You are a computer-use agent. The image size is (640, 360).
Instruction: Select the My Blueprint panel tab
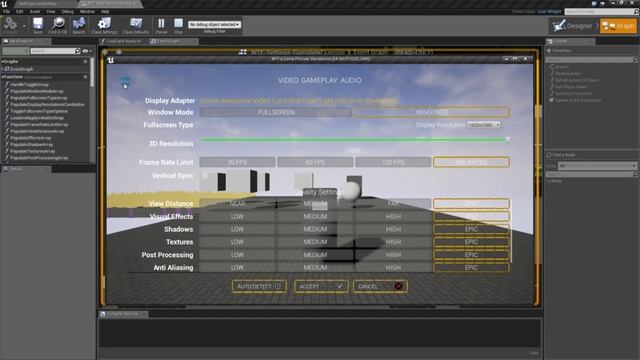click(x=26, y=41)
